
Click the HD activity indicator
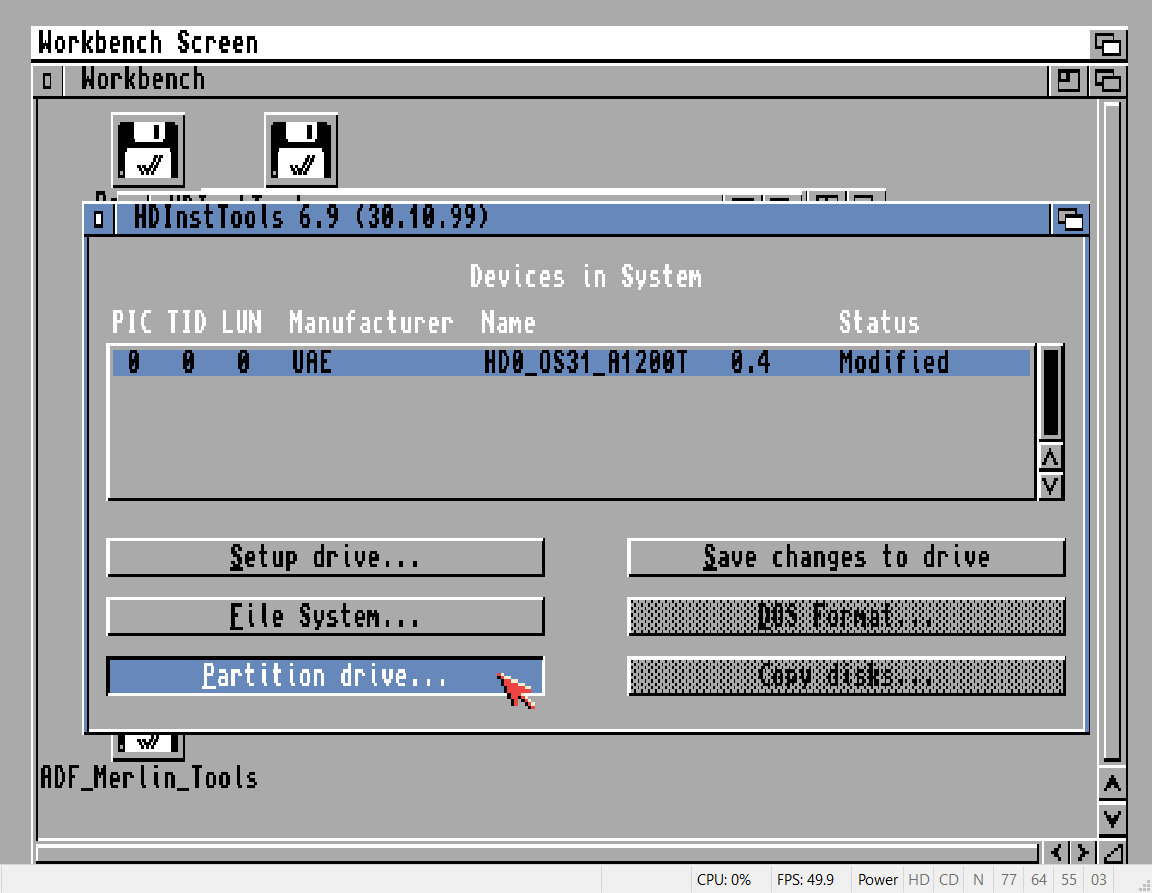919,880
